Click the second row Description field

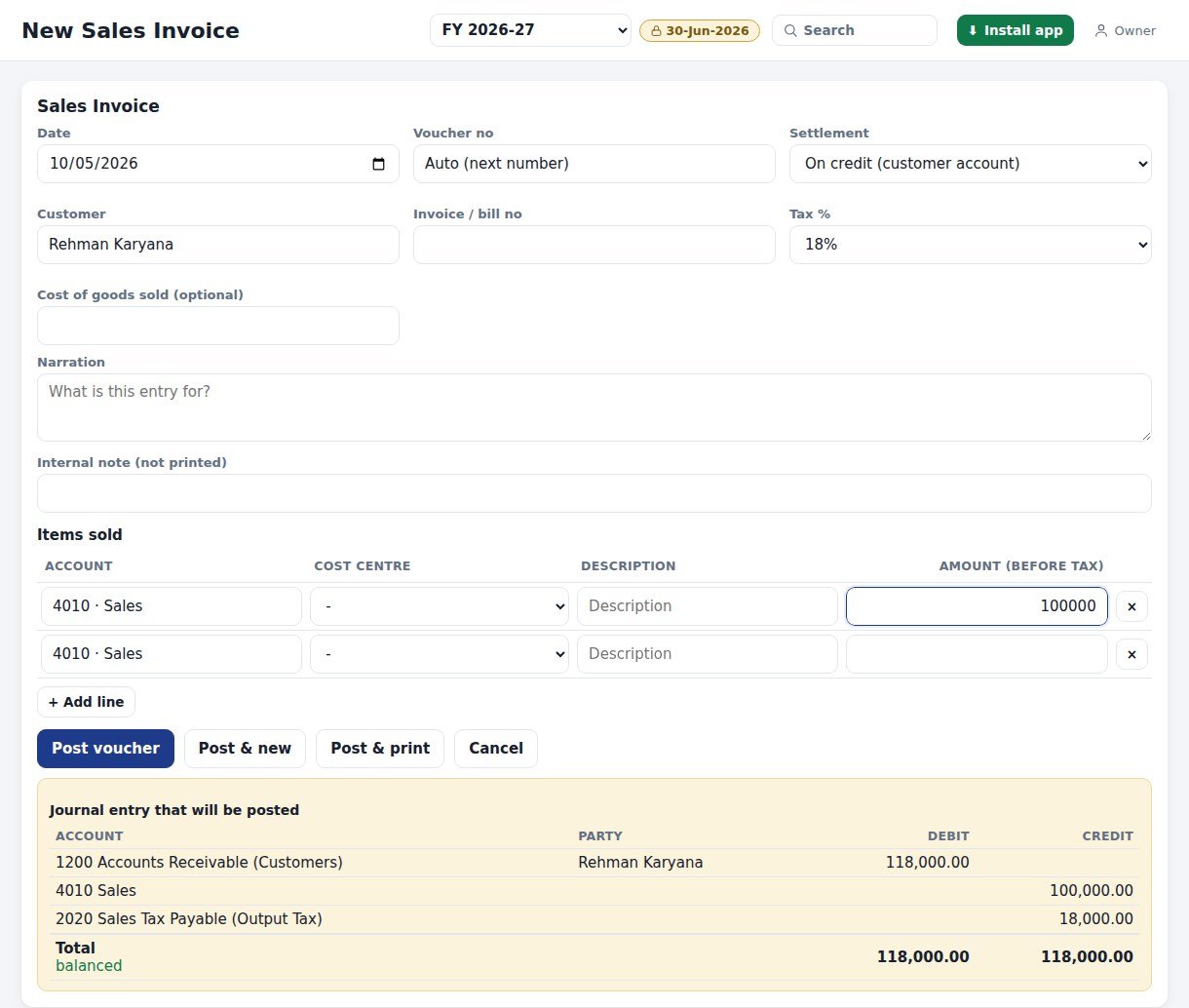708,654
